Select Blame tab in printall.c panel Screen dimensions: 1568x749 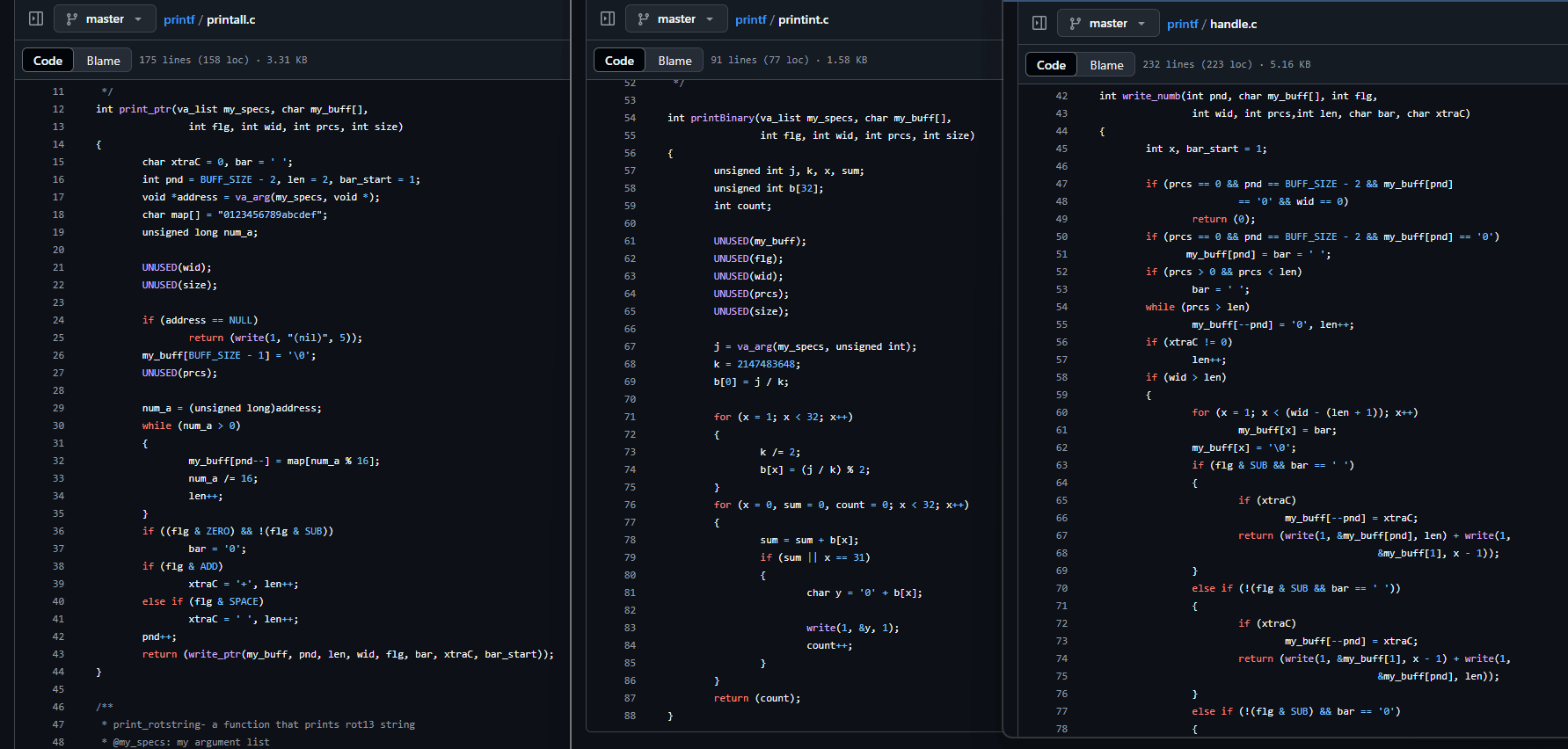[x=103, y=61]
